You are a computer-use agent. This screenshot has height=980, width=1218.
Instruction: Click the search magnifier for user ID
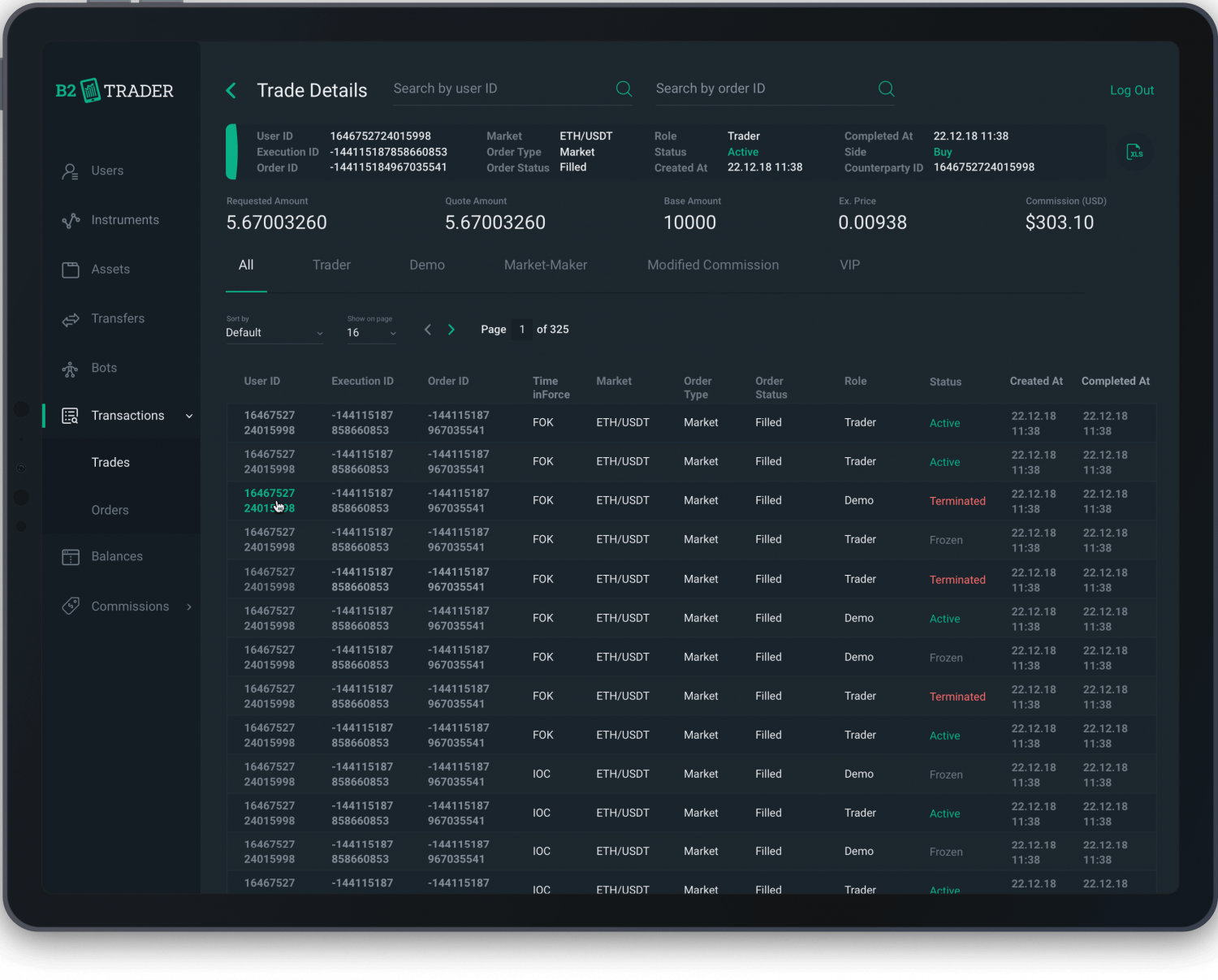pyautogui.click(x=624, y=89)
